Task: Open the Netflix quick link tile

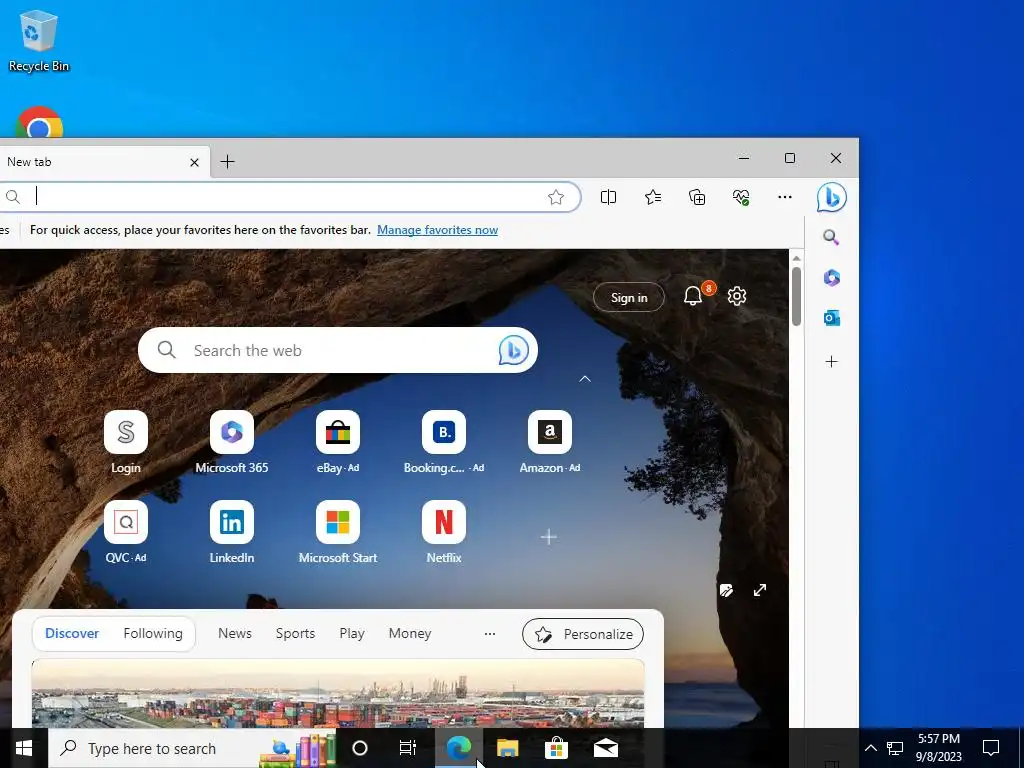Action: [x=444, y=532]
